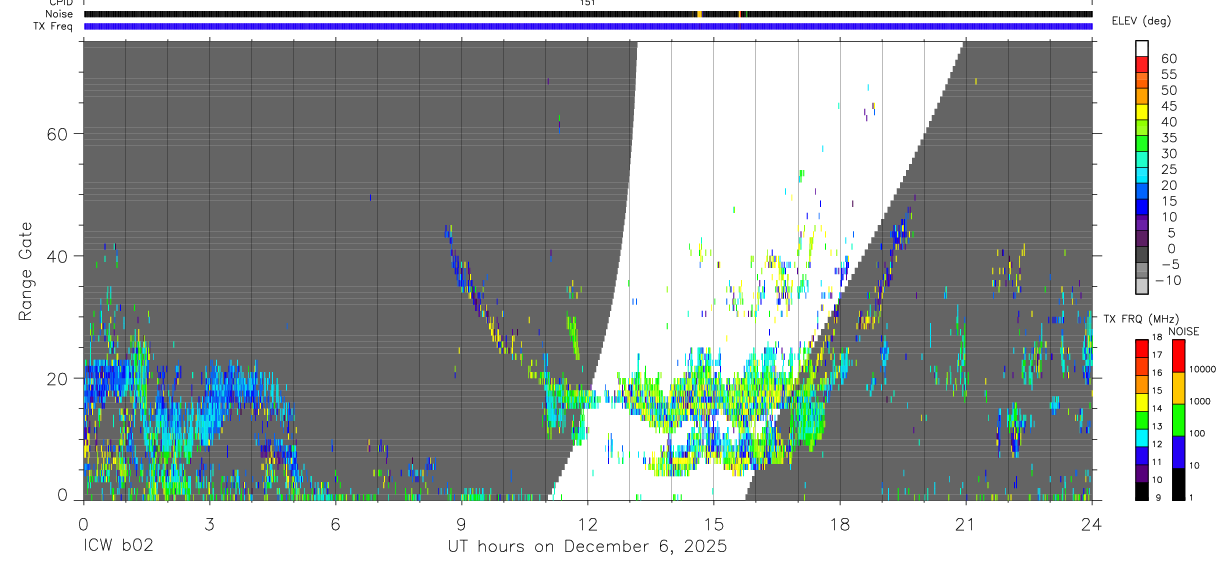Click the orange segment of TX FRQ color bar
1228x567 pixels.
point(1142,384)
